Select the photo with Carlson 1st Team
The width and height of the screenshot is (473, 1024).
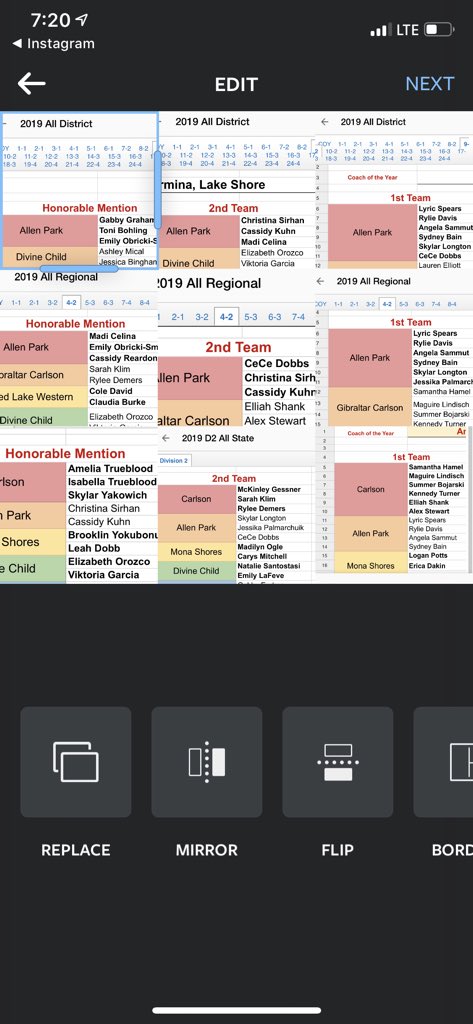(394, 505)
